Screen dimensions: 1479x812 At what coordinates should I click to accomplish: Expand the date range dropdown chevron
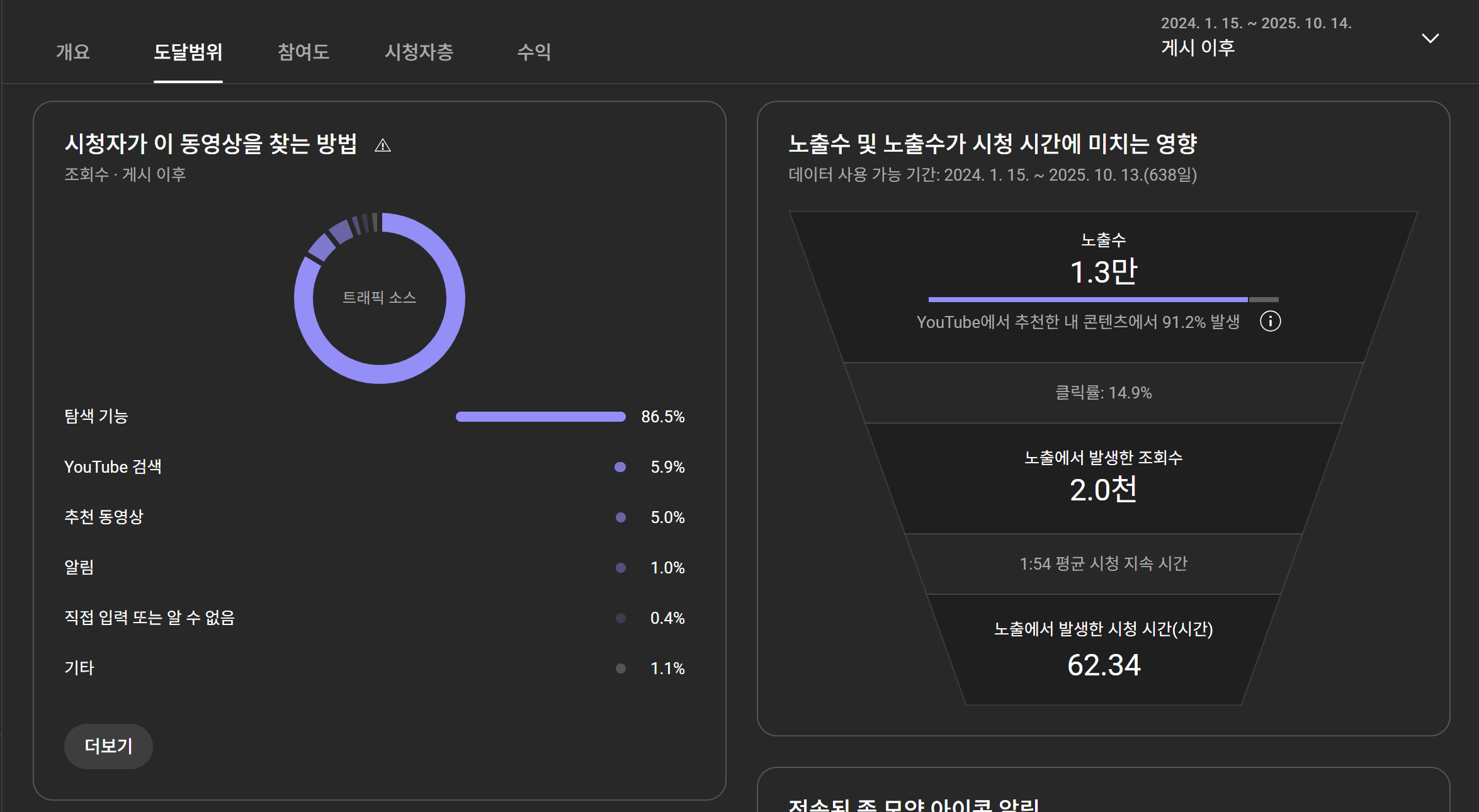point(1430,38)
